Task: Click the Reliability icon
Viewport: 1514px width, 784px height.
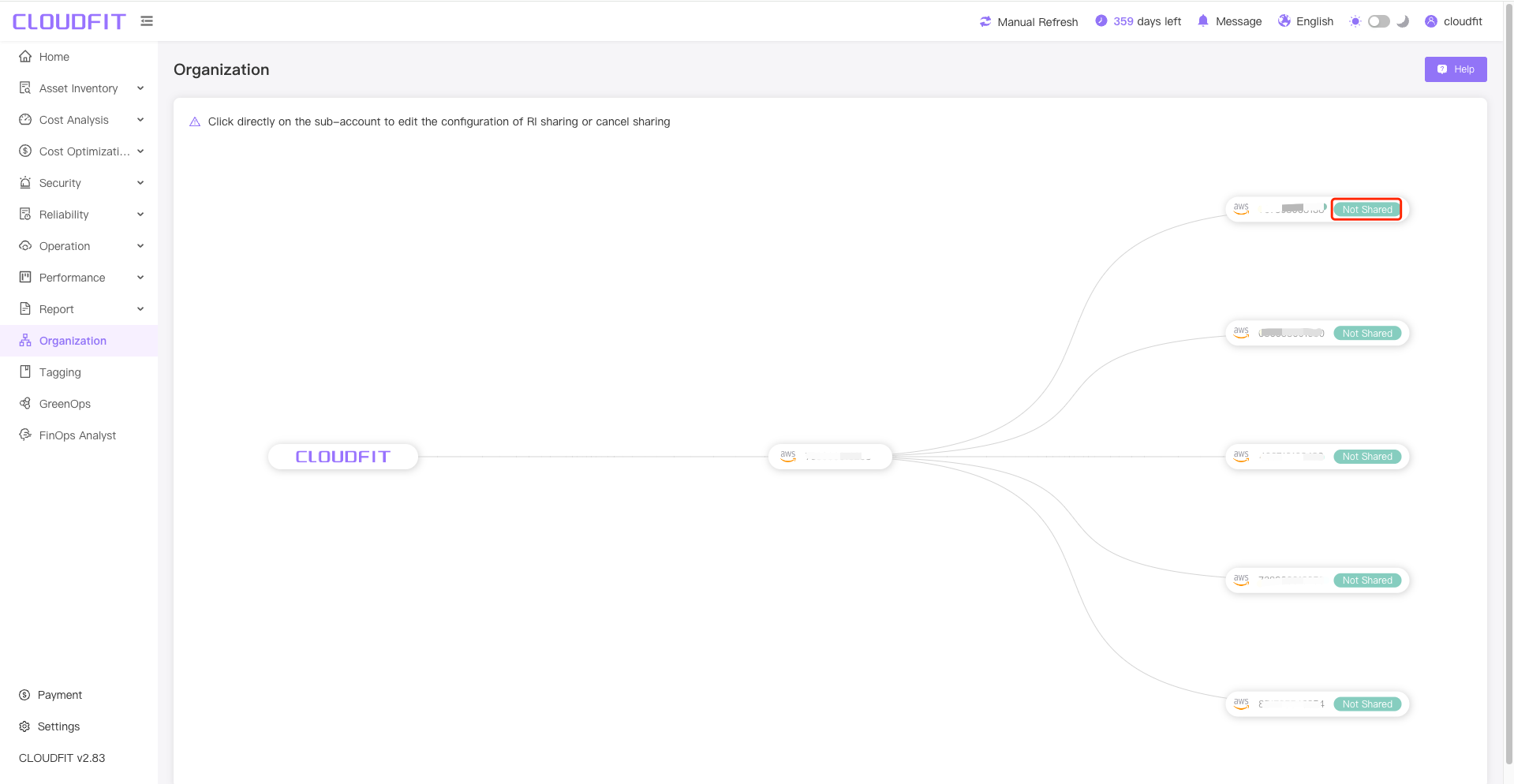Action: tap(25, 215)
